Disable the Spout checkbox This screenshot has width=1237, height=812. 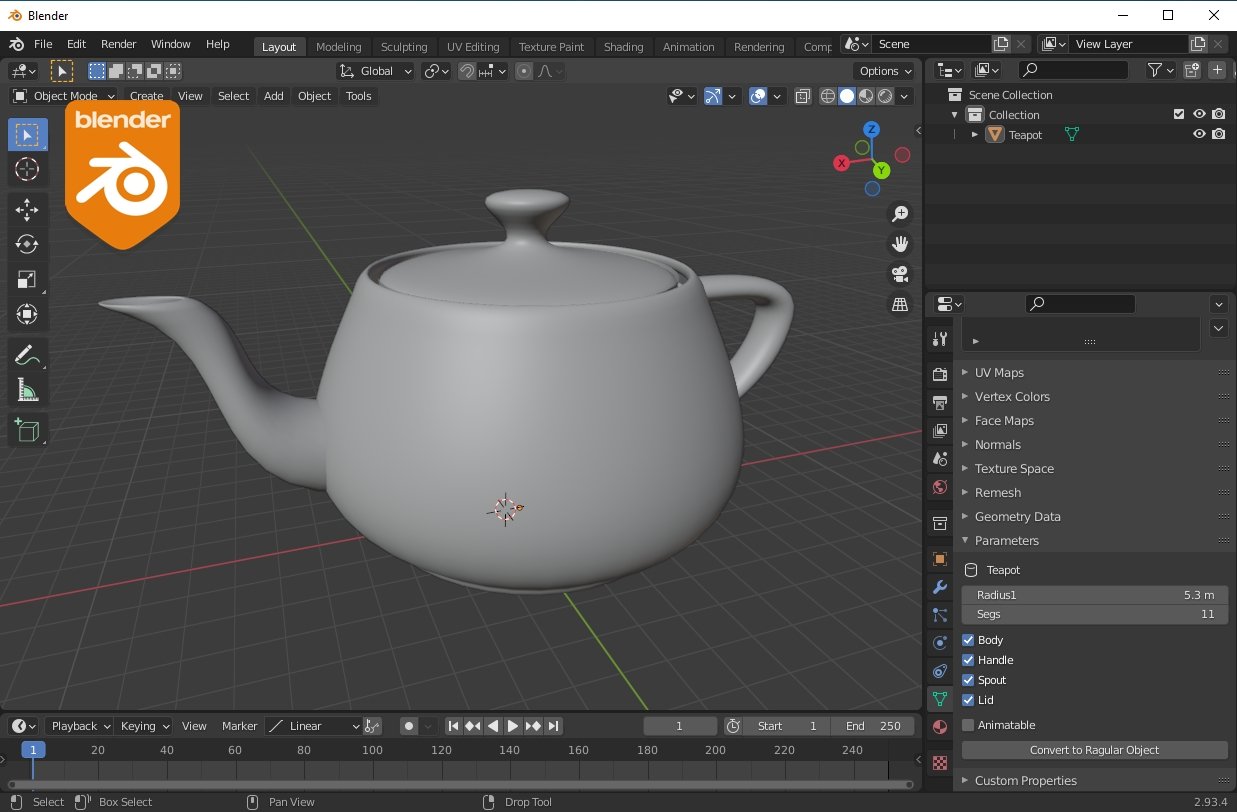[968, 679]
